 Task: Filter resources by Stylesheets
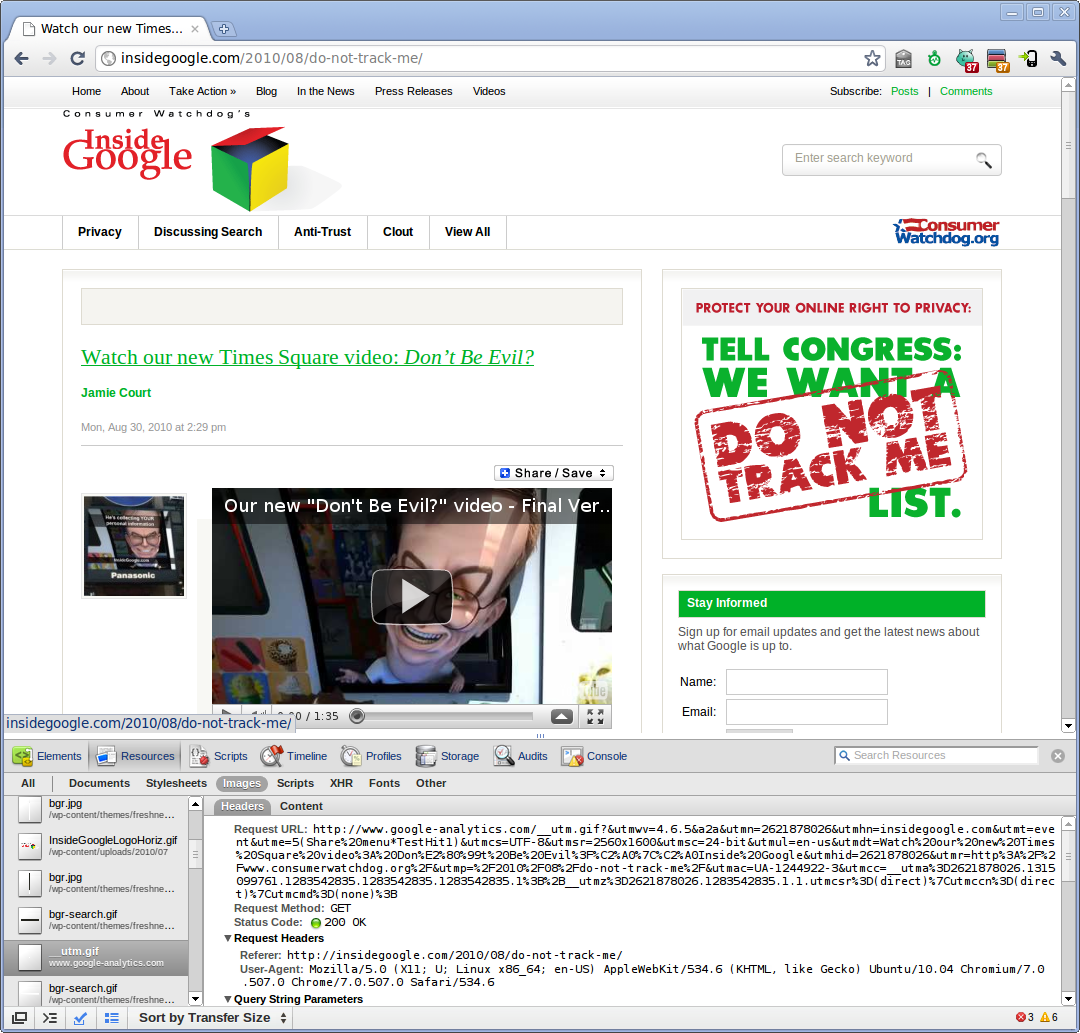pyautogui.click(x=176, y=784)
